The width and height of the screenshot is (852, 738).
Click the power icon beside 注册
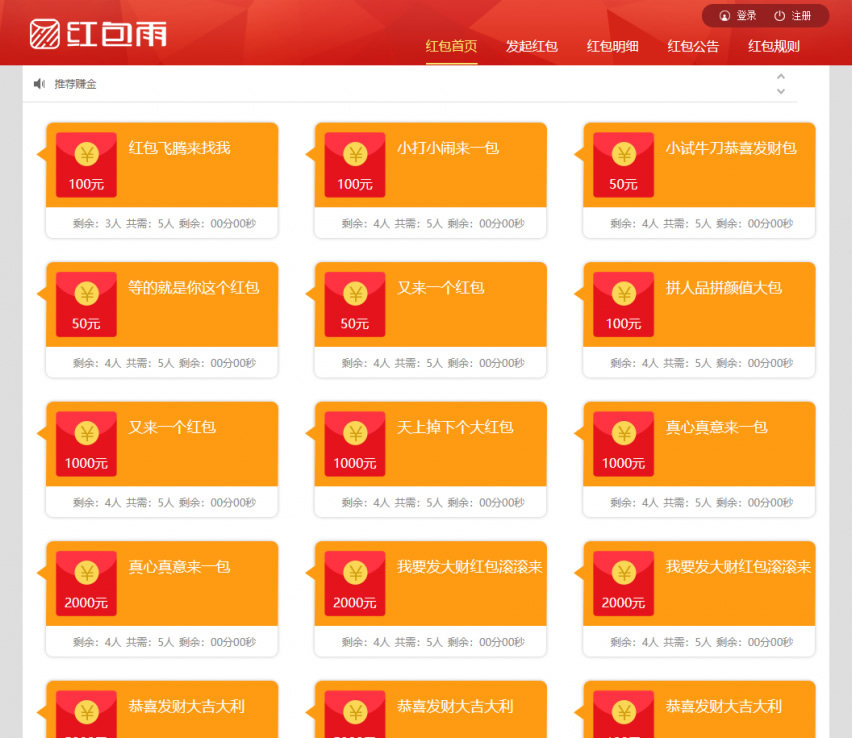(780, 16)
